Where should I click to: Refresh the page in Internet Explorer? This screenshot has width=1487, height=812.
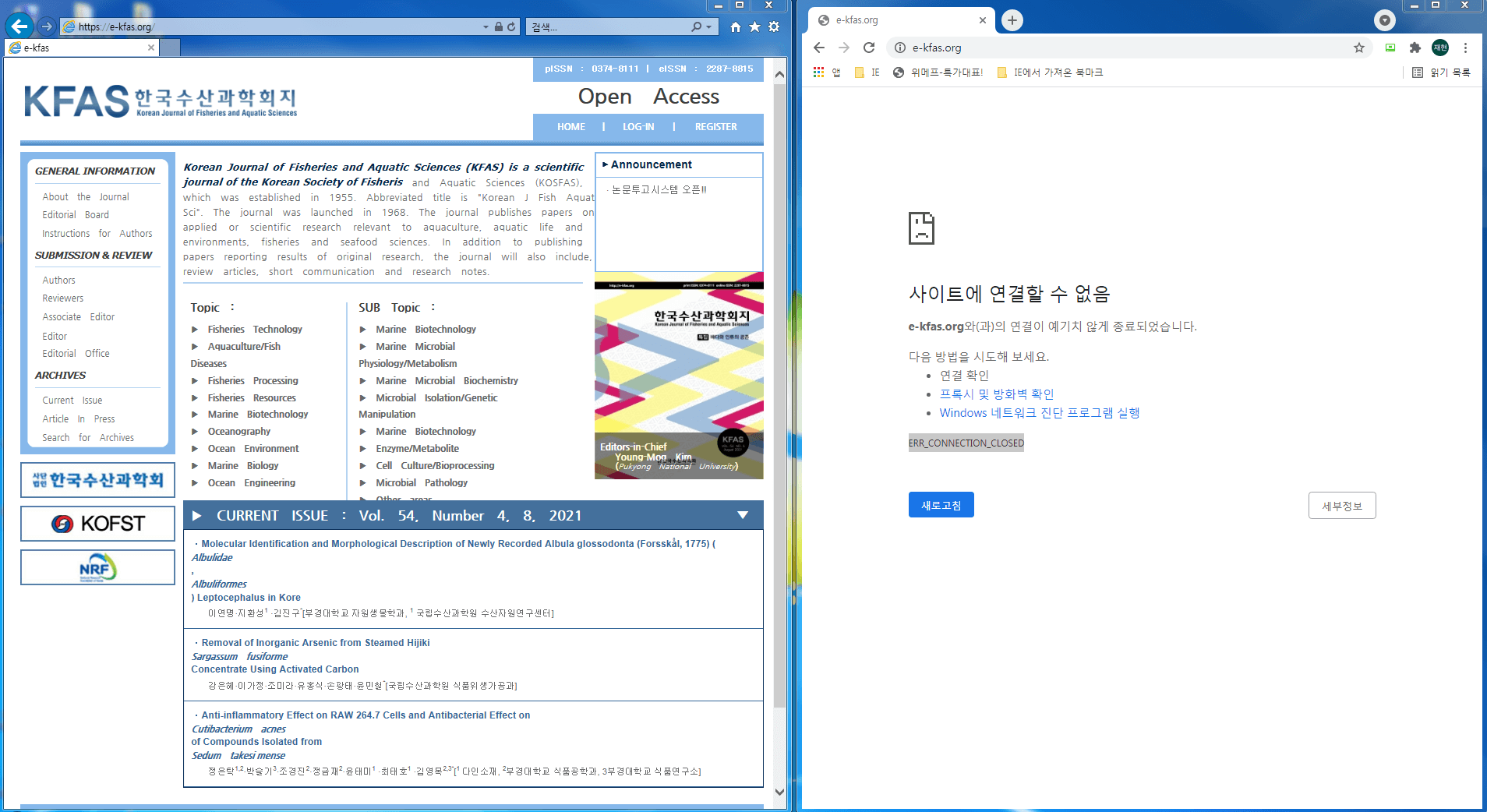(x=511, y=26)
